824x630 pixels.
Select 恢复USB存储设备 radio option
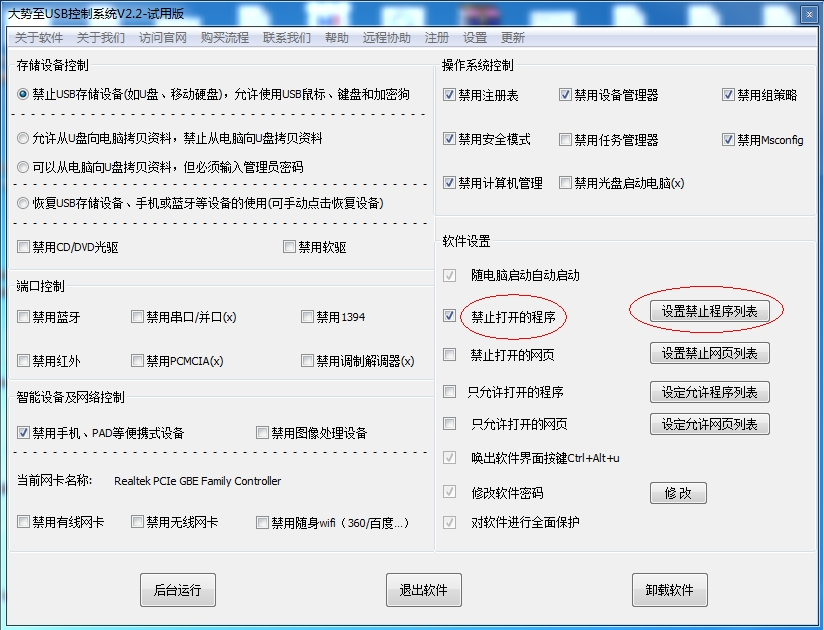pos(23,203)
